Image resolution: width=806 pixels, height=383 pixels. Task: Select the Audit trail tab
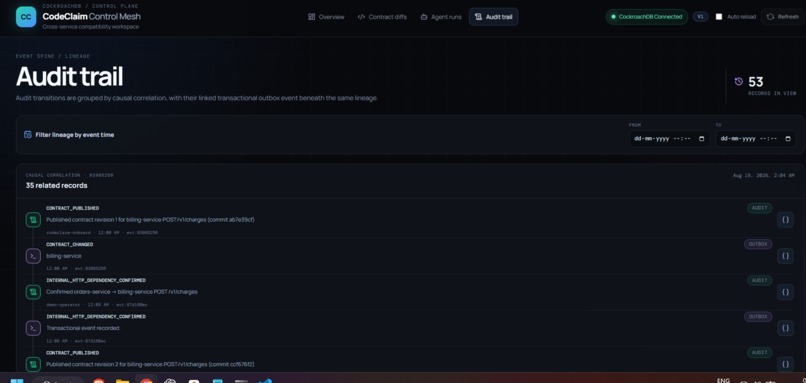point(493,17)
